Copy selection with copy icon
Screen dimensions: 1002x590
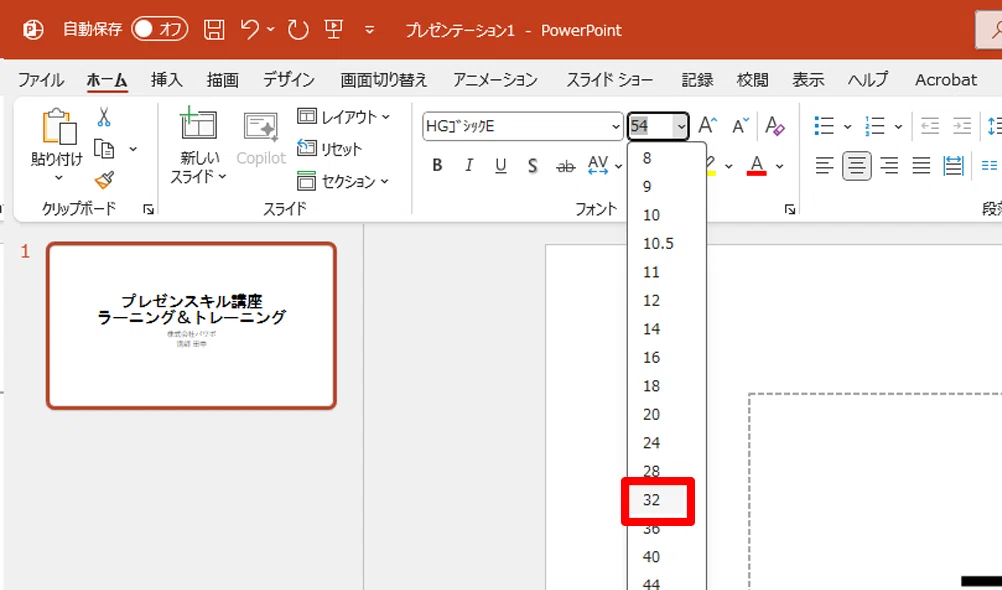tap(104, 149)
